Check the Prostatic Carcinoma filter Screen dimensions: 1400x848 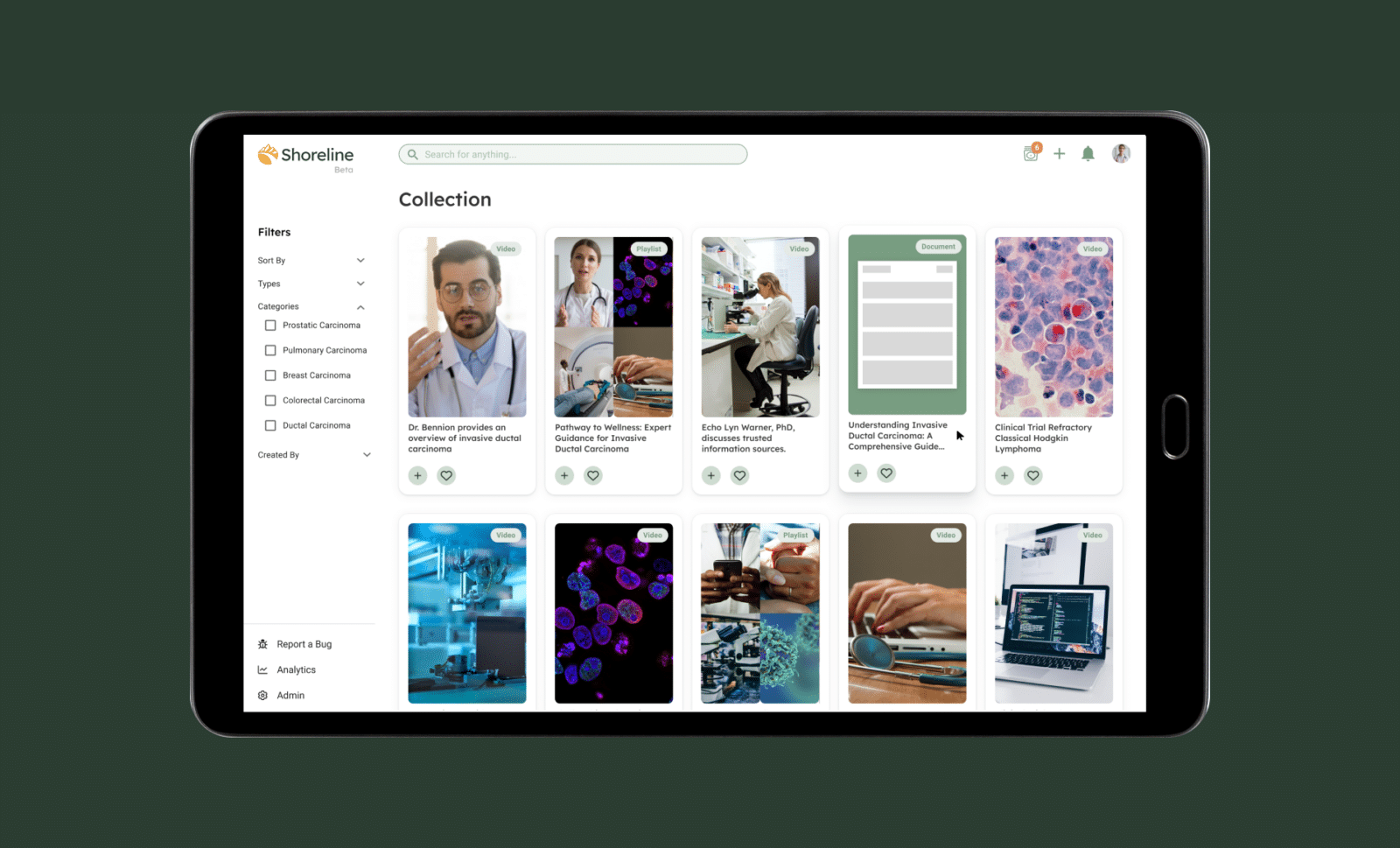tap(270, 326)
